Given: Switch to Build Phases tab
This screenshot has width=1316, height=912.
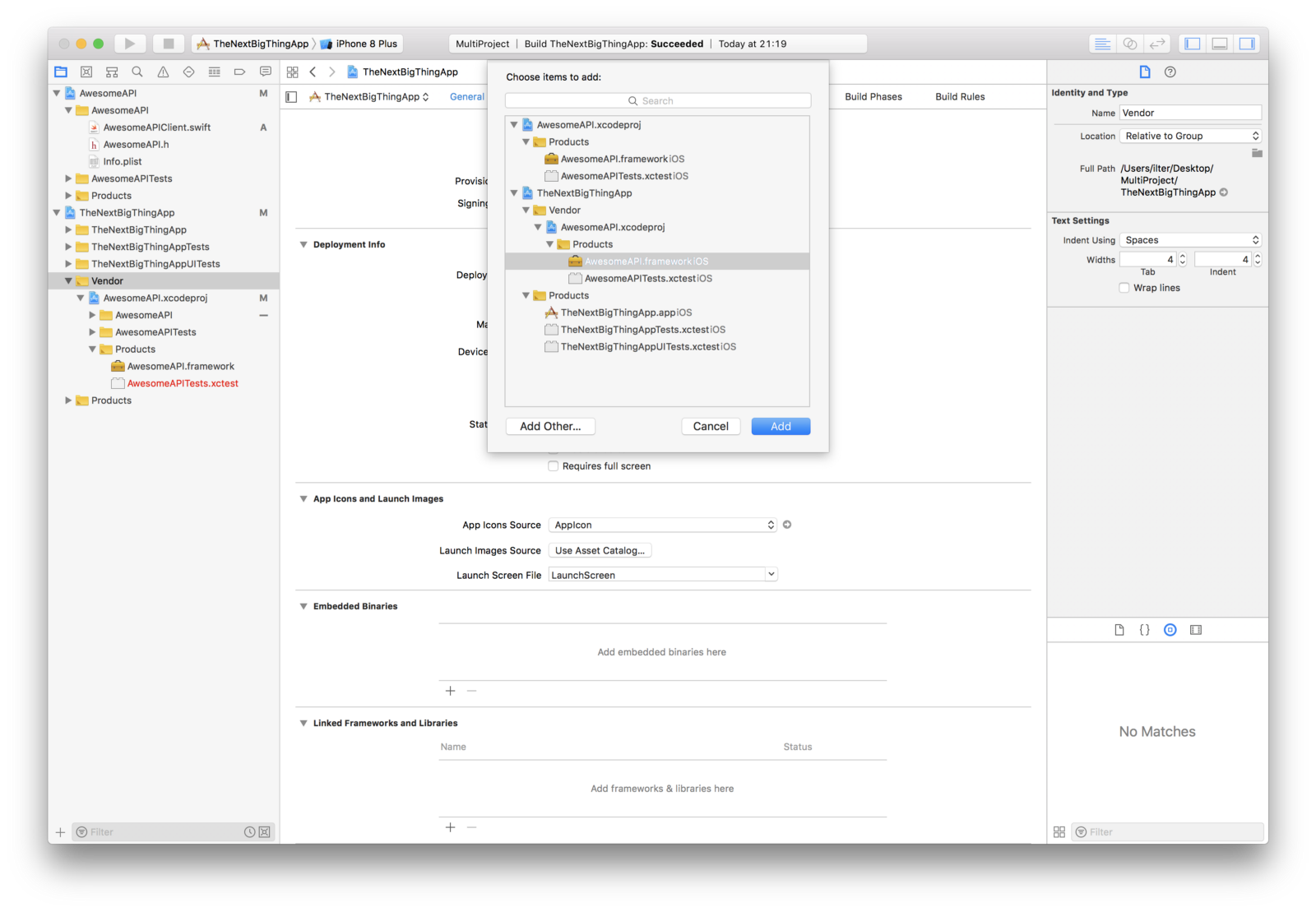Looking at the screenshot, I should (x=873, y=97).
